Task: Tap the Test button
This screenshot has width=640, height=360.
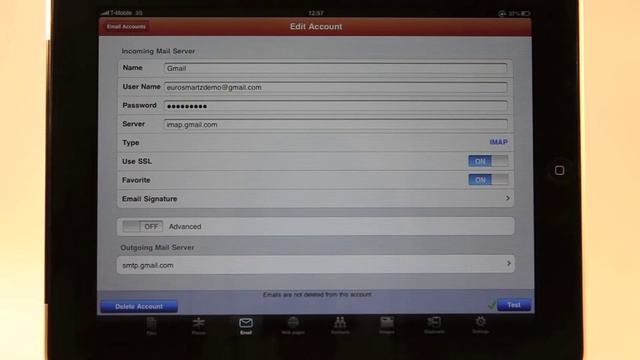Action: click(x=514, y=305)
